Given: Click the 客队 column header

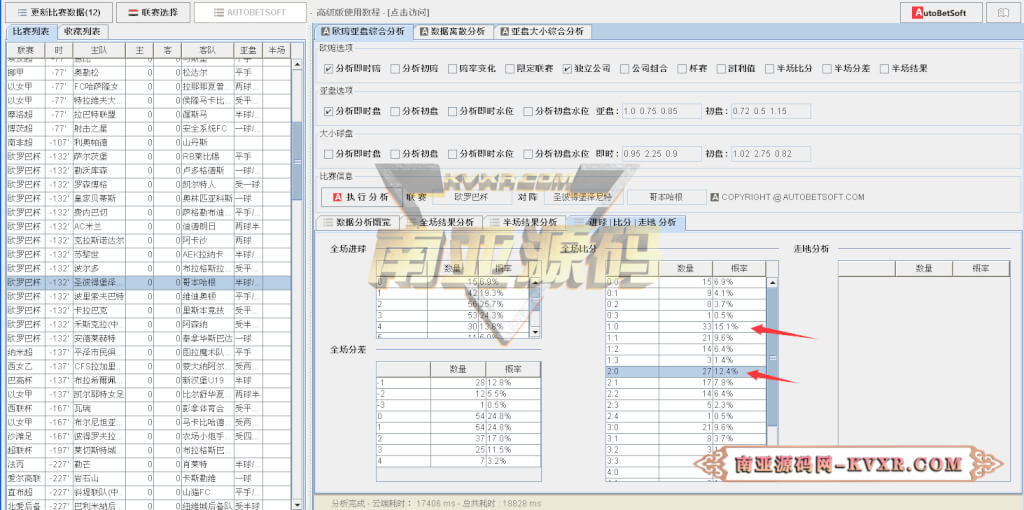Looking at the screenshot, I should (x=206, y=50).
